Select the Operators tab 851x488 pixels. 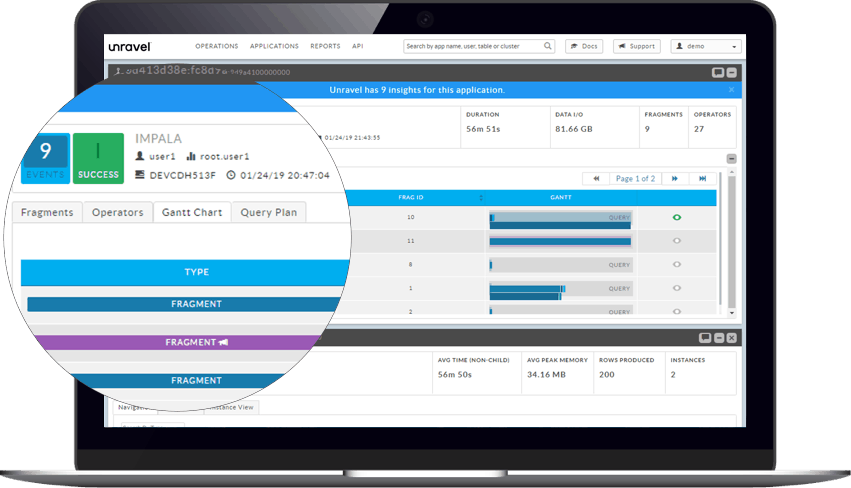coord(118,212)
